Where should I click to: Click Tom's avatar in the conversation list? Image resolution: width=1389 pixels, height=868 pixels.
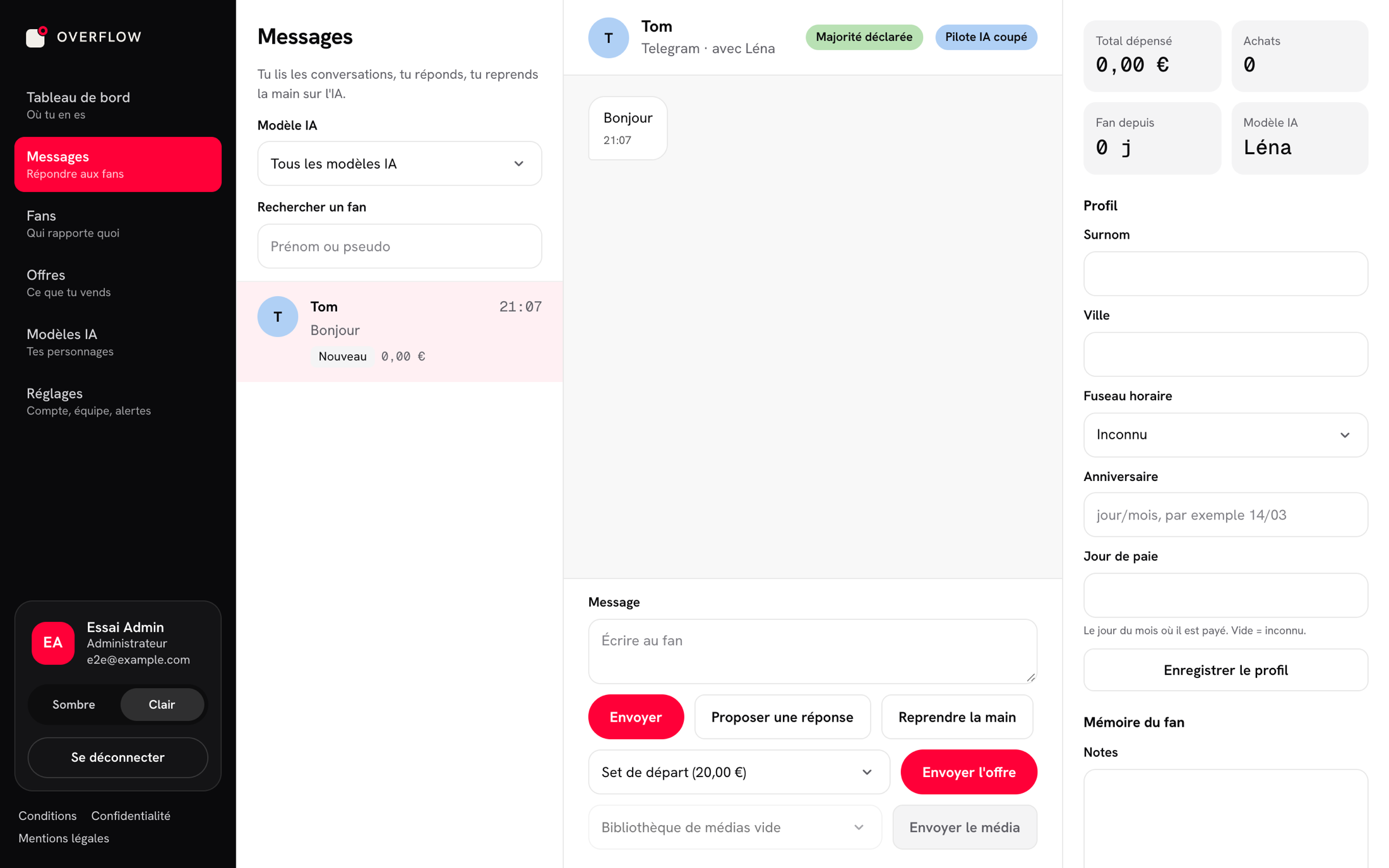click(277, 316)
